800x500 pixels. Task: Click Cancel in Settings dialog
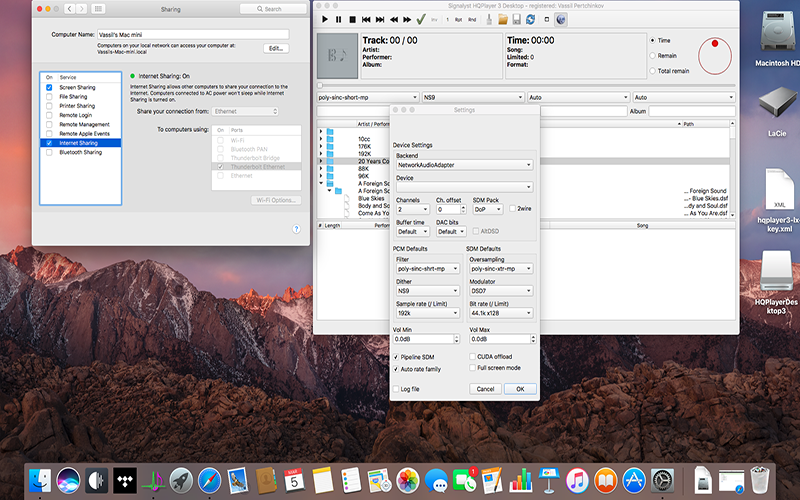point(485,389)
